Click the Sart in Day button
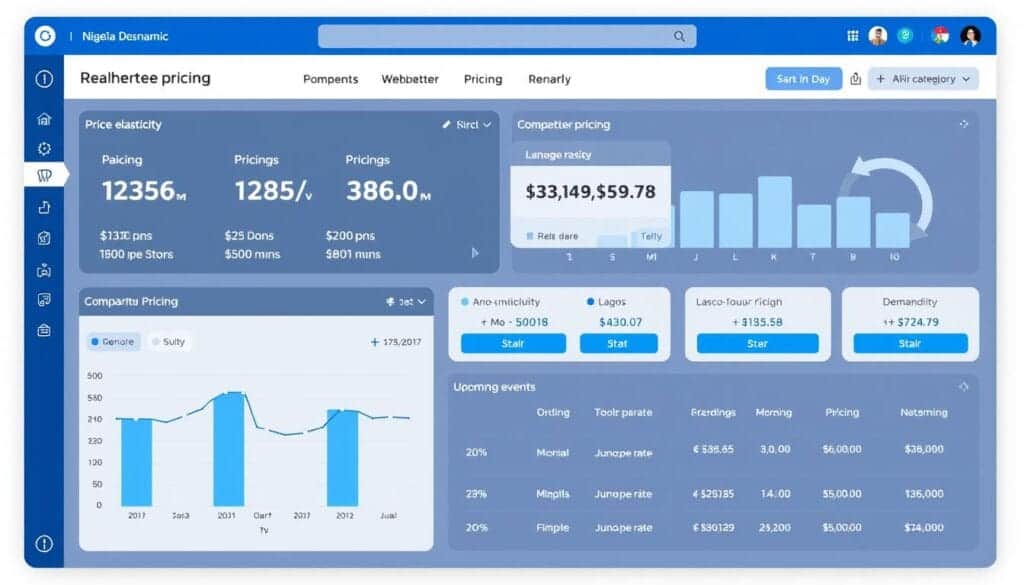 coord(803,79)
